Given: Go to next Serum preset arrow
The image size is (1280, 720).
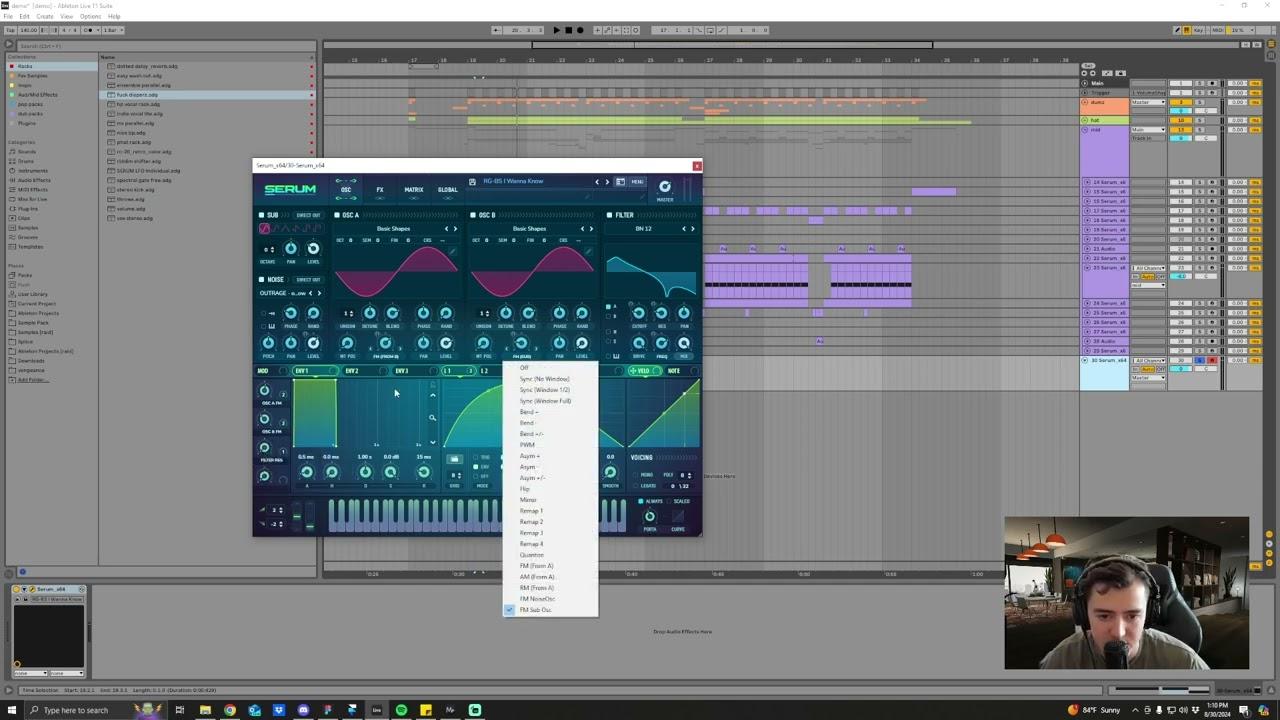Looking at the screenshot, I should tap(606, 182).
